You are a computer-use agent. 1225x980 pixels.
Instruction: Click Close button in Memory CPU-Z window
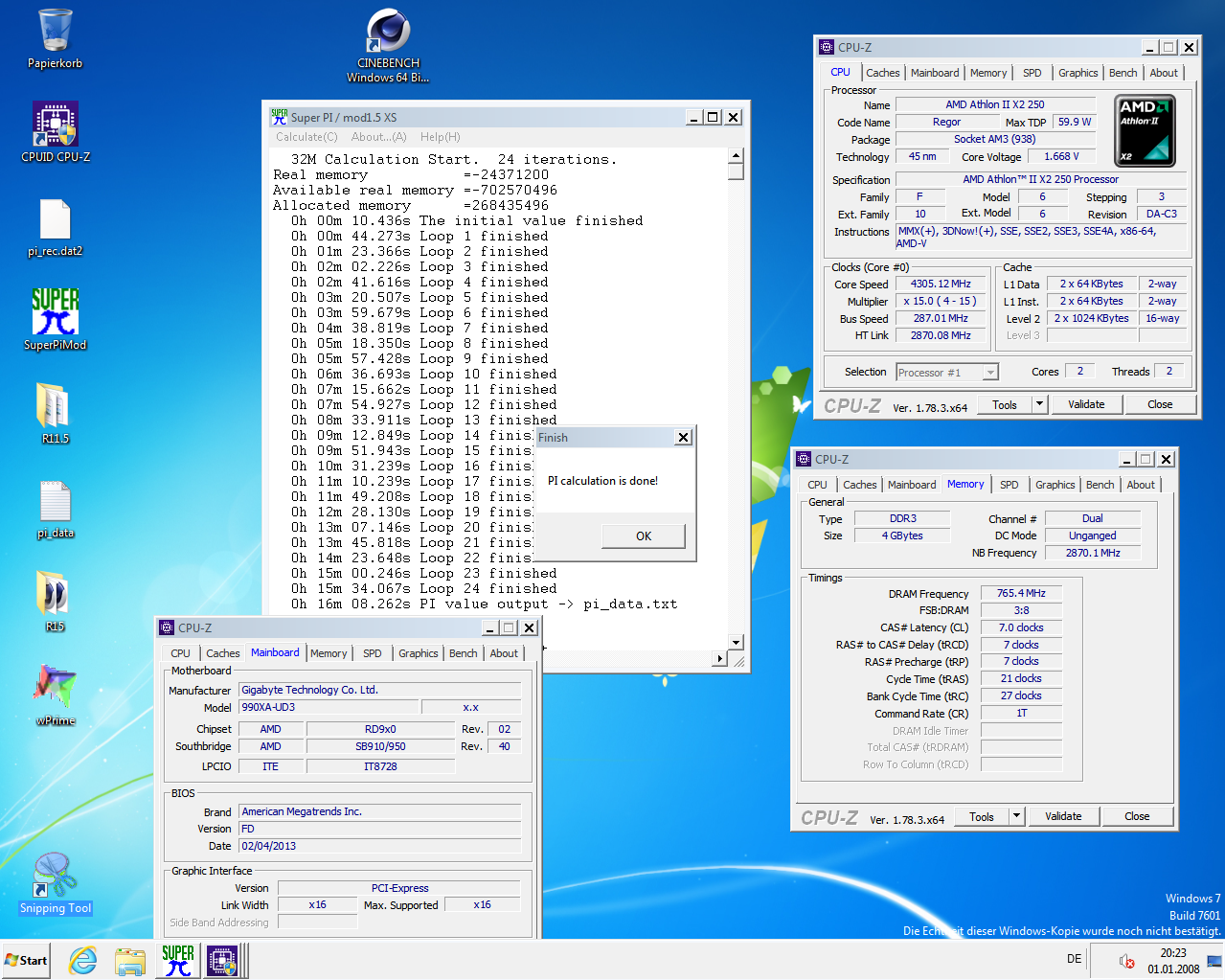(1137, 816)
